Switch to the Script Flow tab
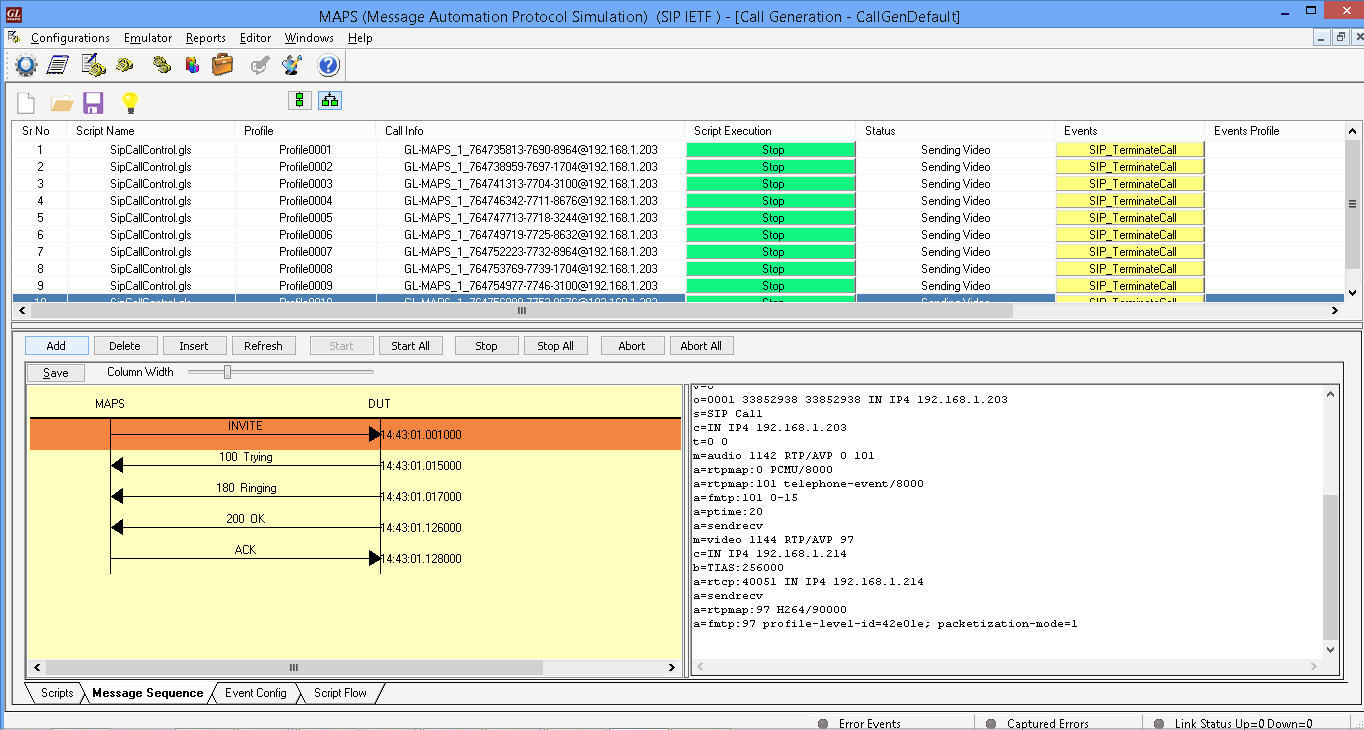 [340, 693]
